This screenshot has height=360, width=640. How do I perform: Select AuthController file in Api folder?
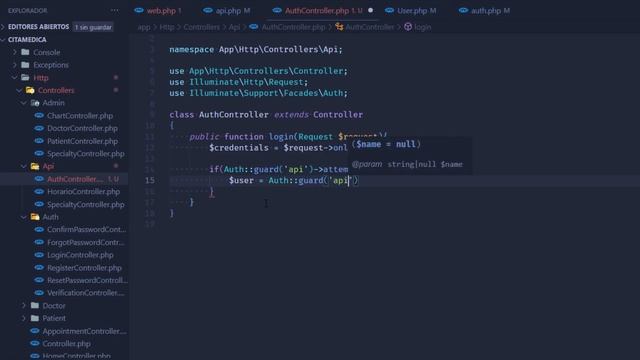tap(75, 179)
